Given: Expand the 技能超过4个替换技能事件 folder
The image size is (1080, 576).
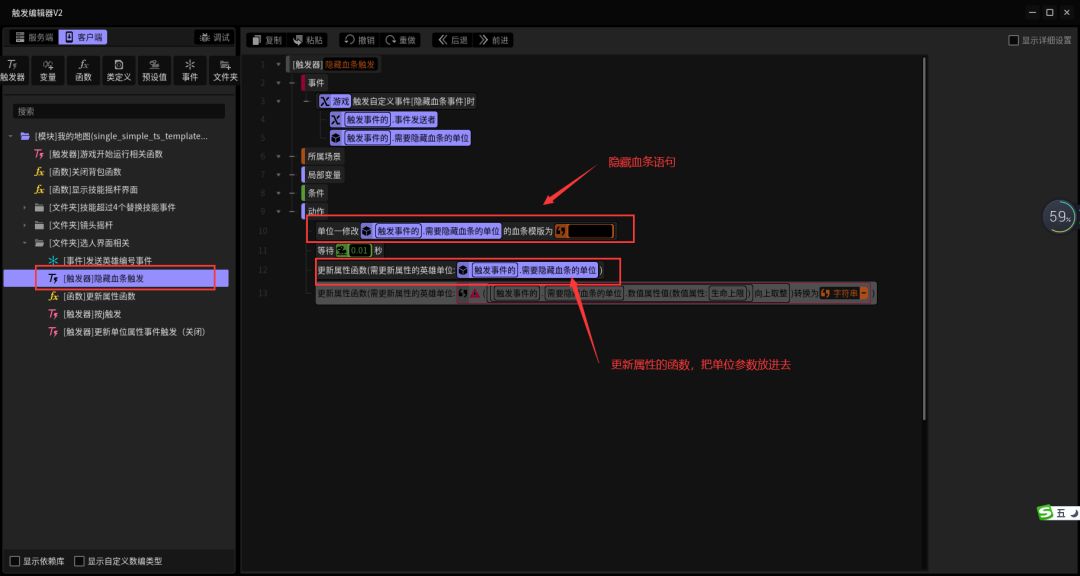Looking at the screenshot, I should 25,207.
